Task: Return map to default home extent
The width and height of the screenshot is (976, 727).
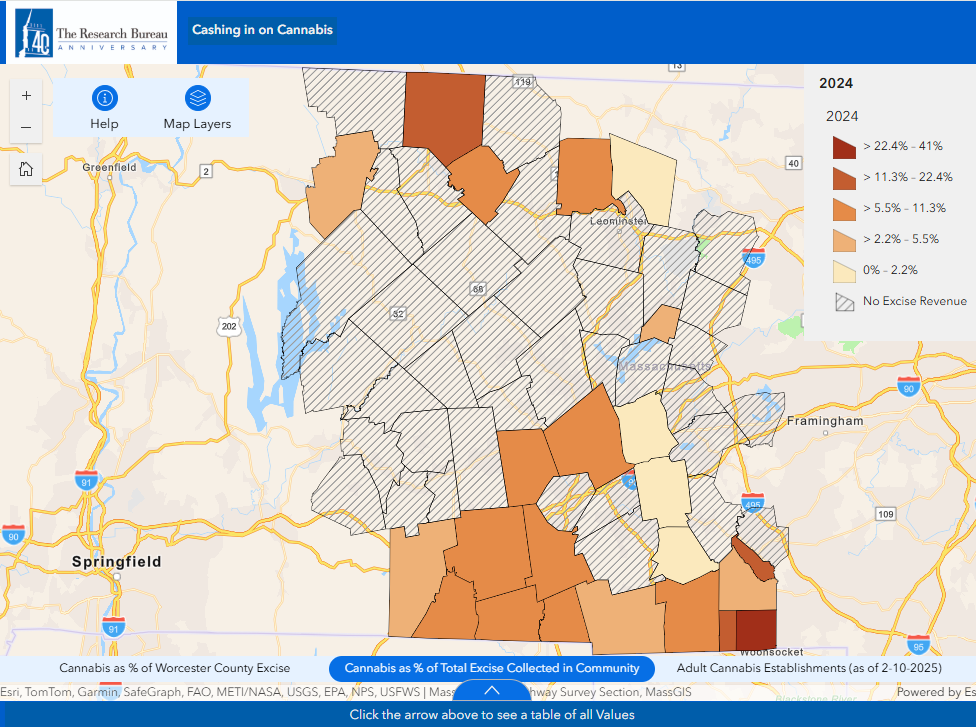Action: coord(26,169)
